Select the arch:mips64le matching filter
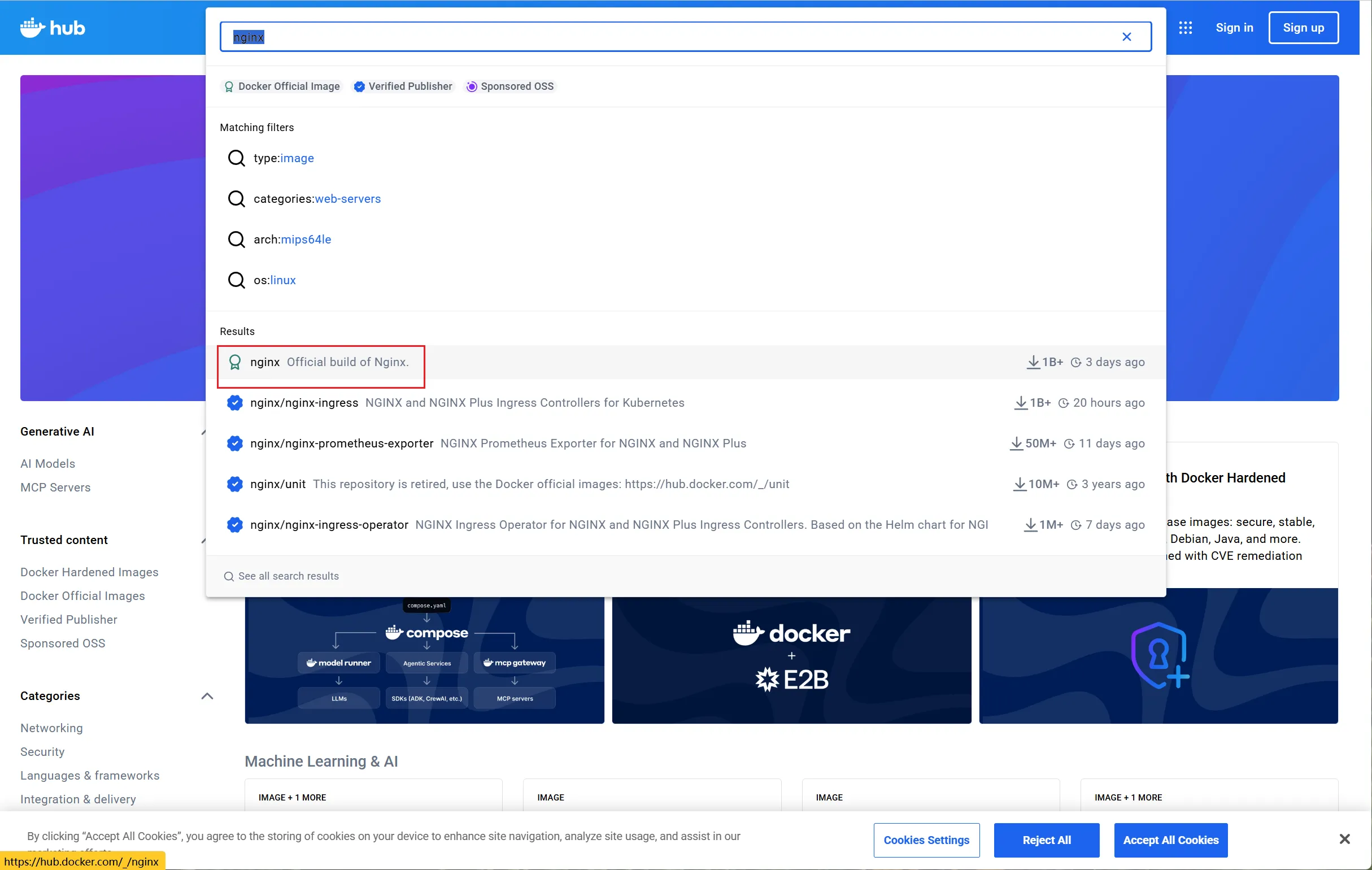The width and height of the screenshot is (1372, 870). [x=292, y=240]
